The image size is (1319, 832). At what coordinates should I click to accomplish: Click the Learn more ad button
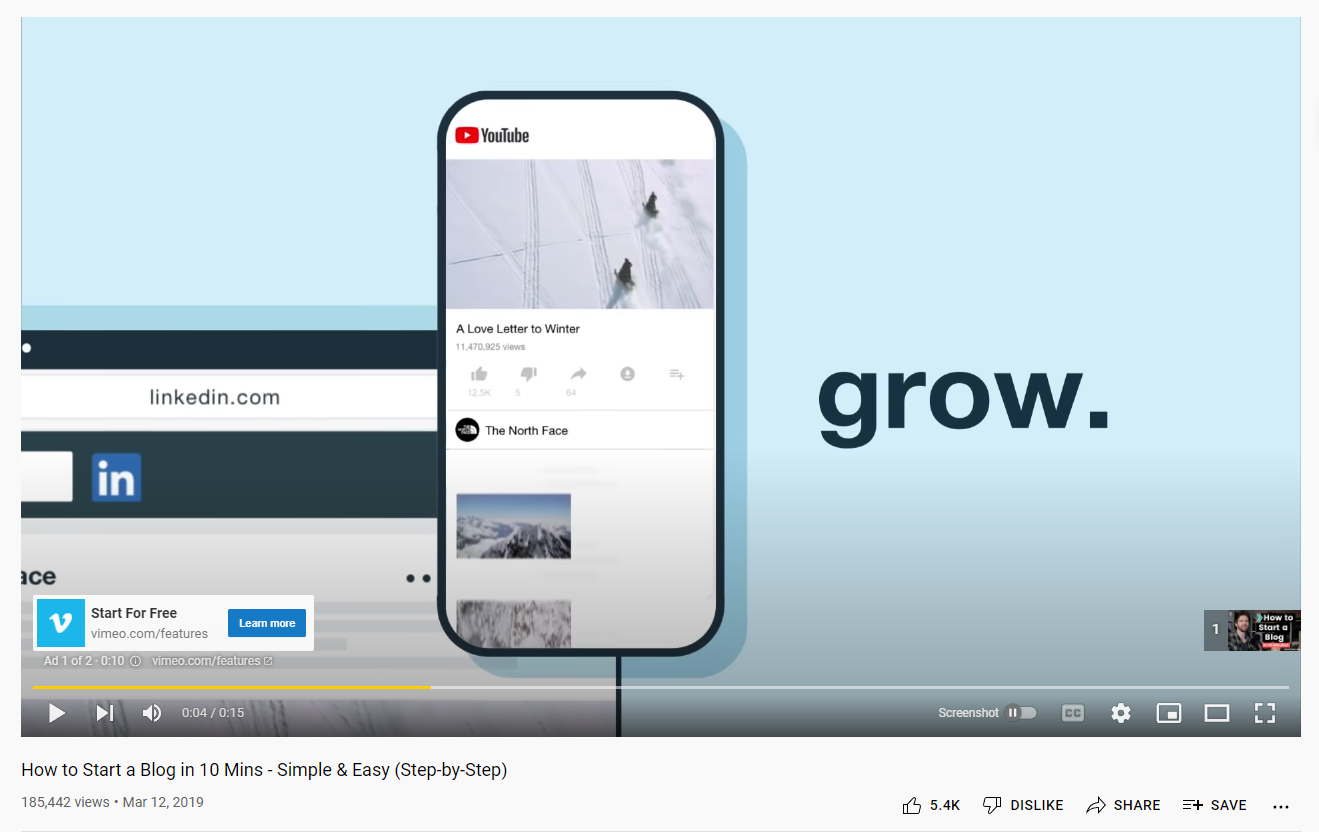267,623
